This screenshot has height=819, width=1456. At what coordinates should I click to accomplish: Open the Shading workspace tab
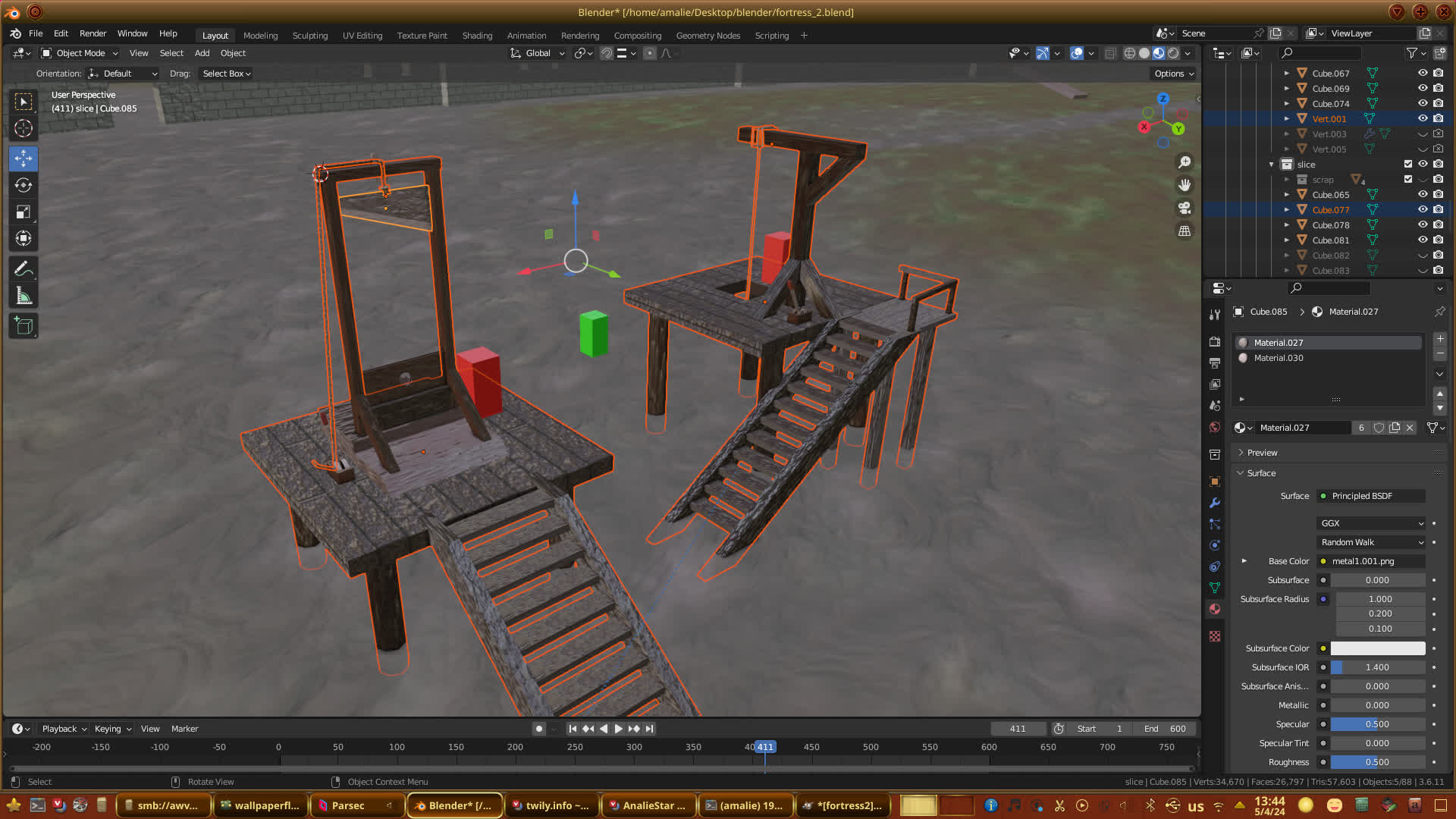[x=477, y=36]
